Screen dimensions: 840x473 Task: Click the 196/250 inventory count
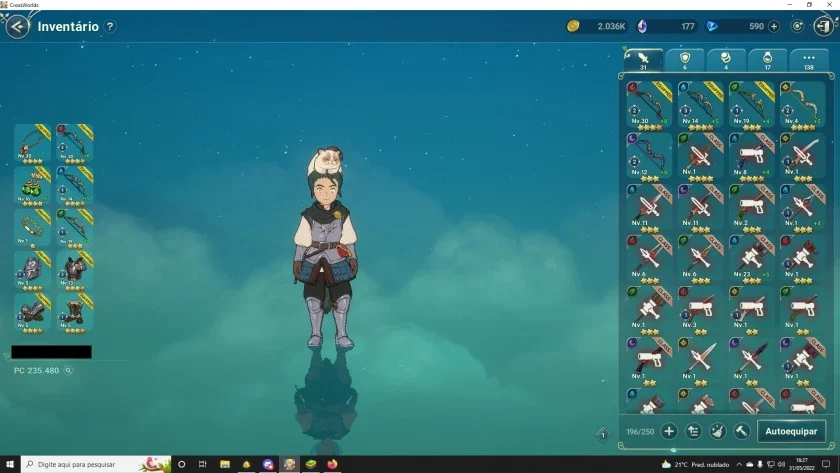[x=640, y=431]
